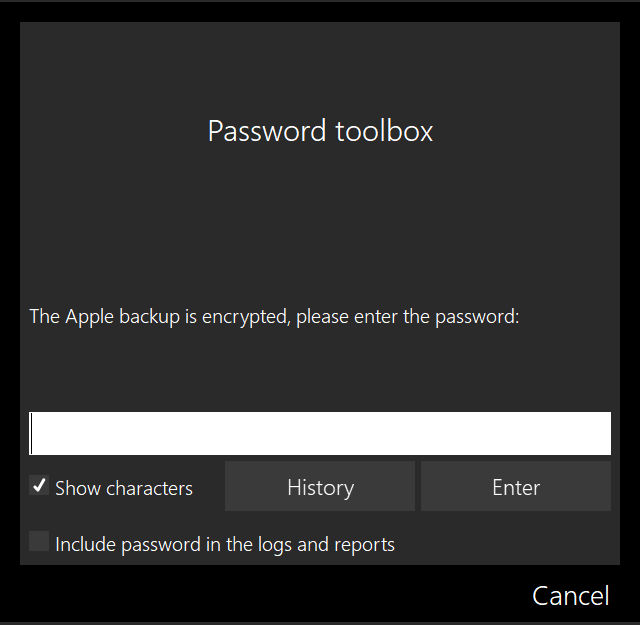
Task: Submit the password using Enter
Action: click(515, 487)
